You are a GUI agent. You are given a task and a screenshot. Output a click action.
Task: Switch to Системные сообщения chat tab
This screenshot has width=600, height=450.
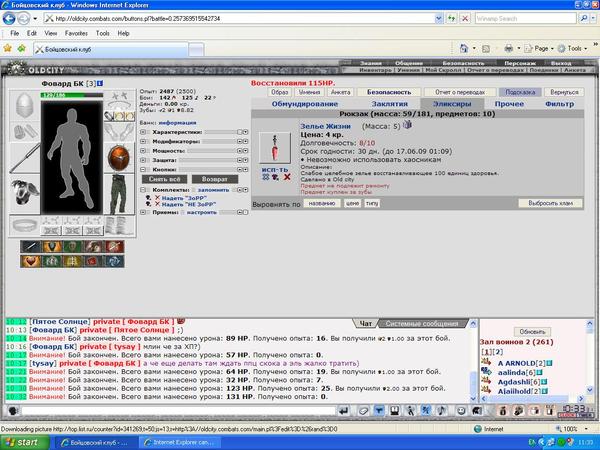(x=422, y=324)
